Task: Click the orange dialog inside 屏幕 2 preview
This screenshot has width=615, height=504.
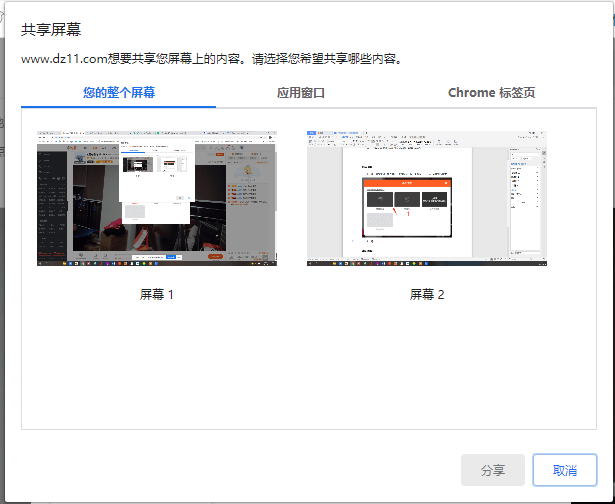Action: (x=408, y=204)
